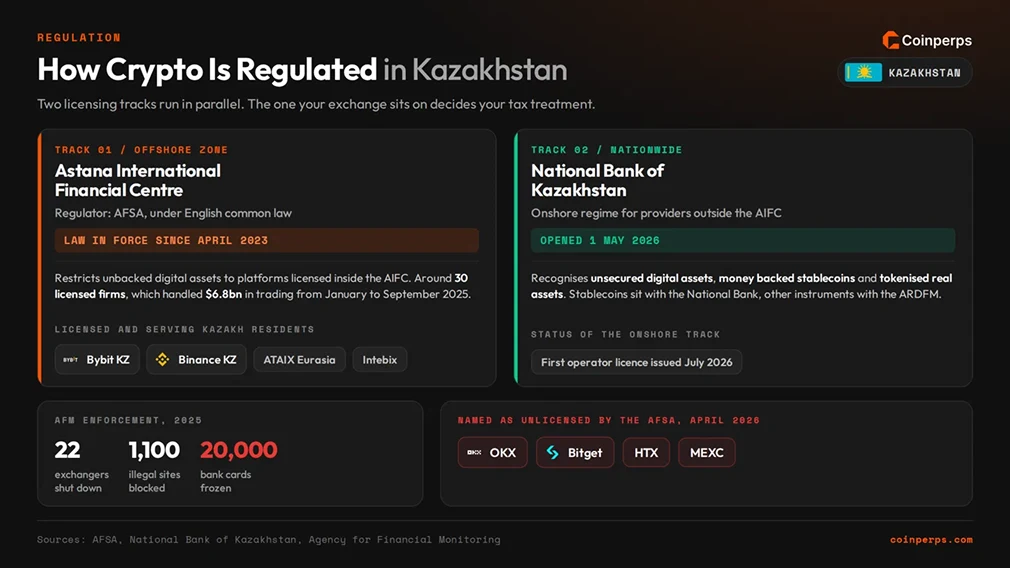The image size is (1010, 568).
Task: Click the REGULATION category label
Action: click(79, 37)
